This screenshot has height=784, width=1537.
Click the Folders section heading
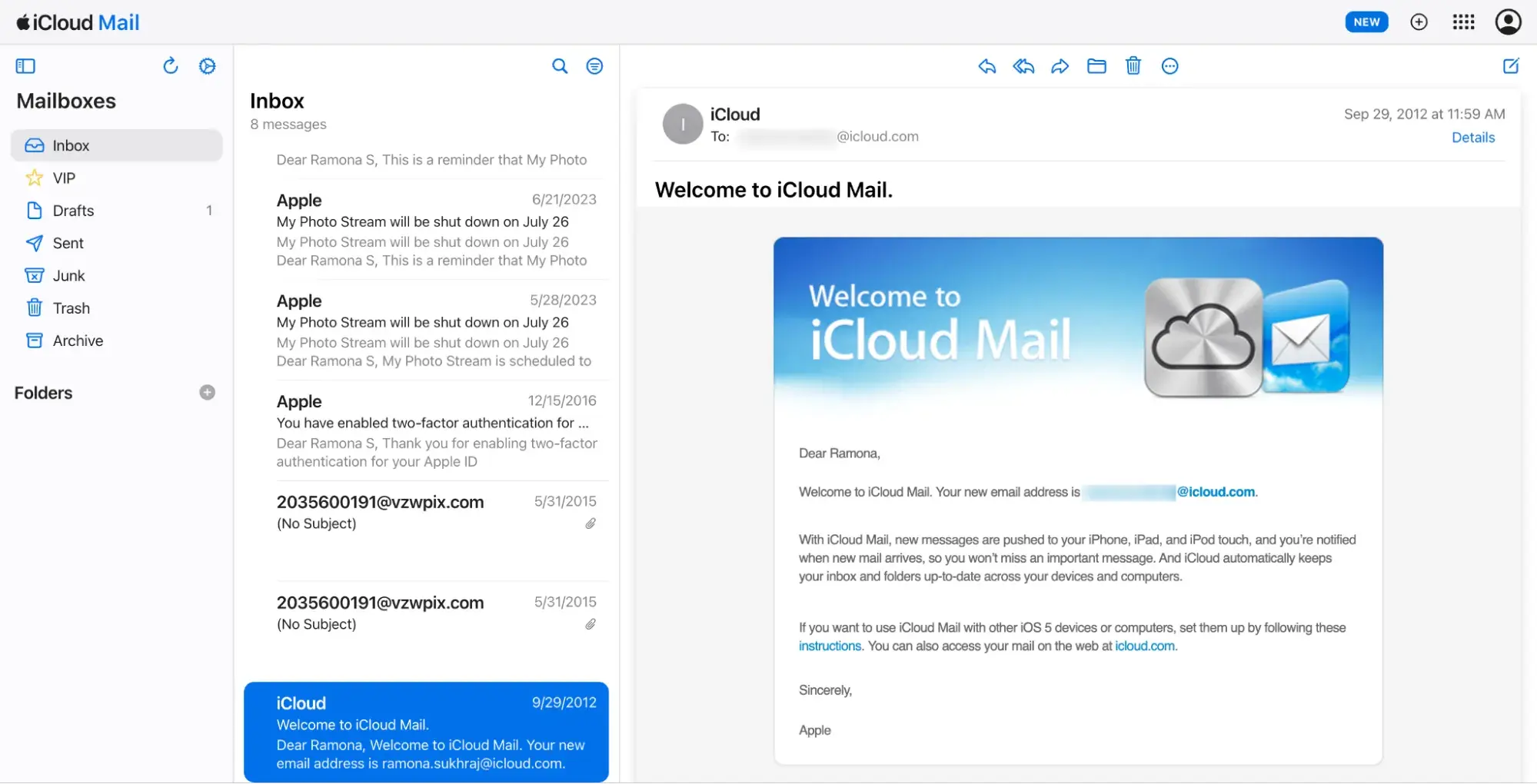[x=43, y=393]
